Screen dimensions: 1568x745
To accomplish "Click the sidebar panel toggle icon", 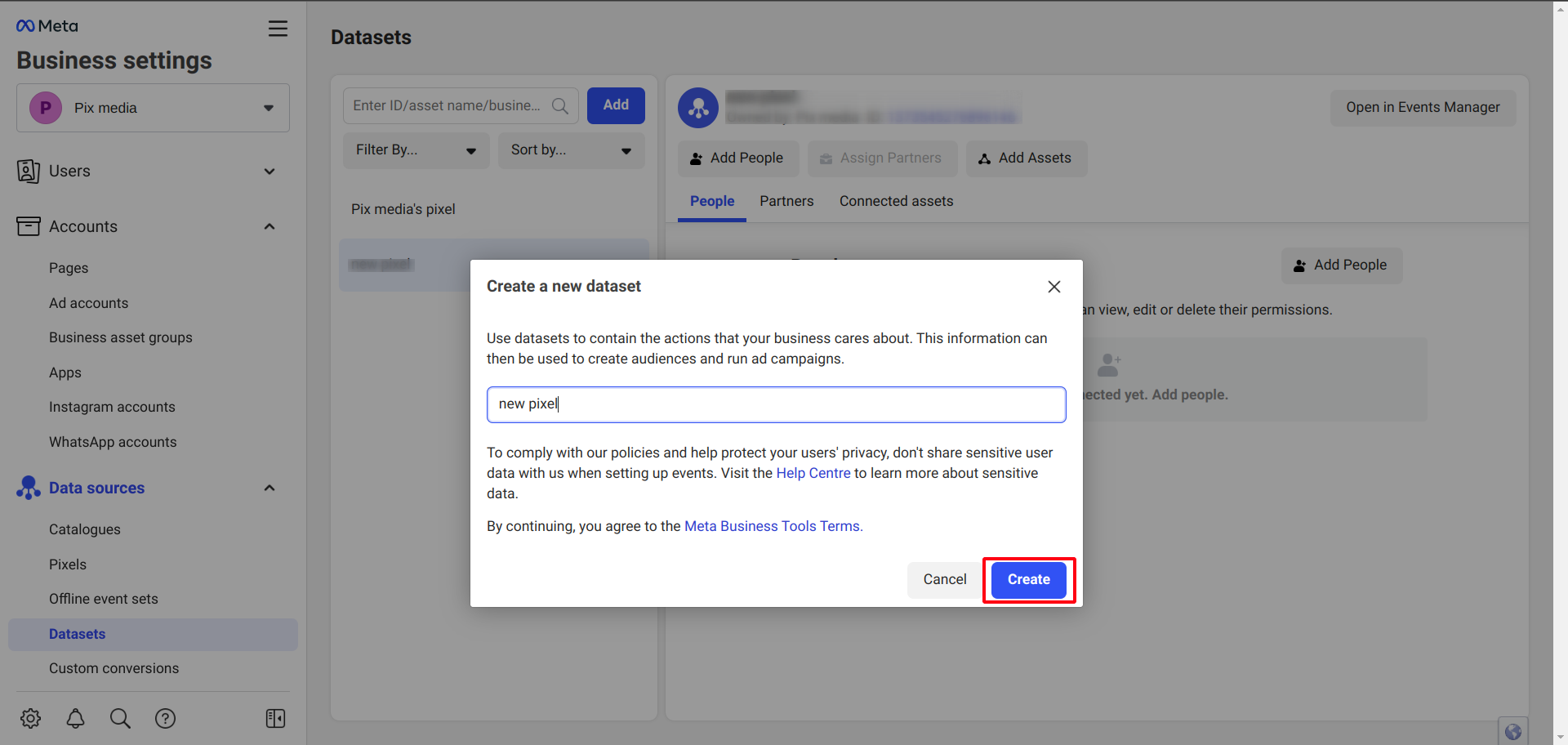I will tap(275, 718).
